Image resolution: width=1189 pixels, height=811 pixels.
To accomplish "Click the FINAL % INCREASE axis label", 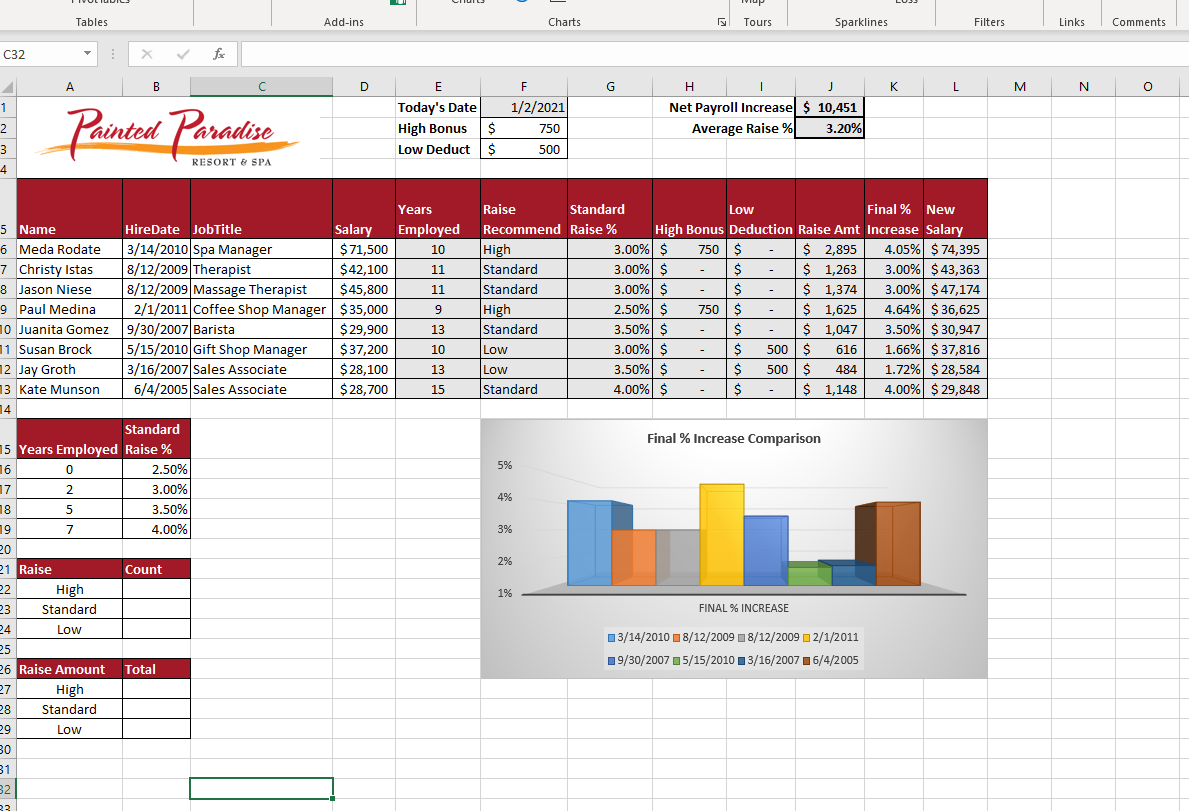I will 743,608.
